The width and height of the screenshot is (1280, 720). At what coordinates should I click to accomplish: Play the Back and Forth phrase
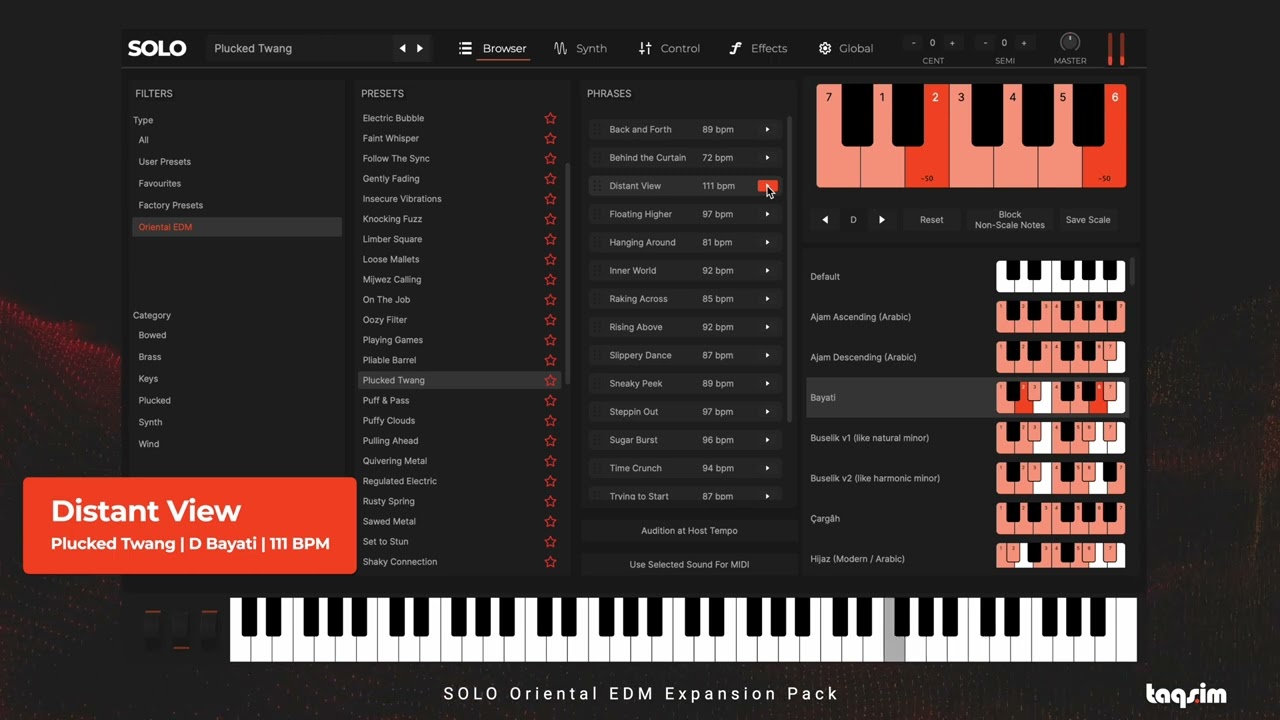click(767, 129)
